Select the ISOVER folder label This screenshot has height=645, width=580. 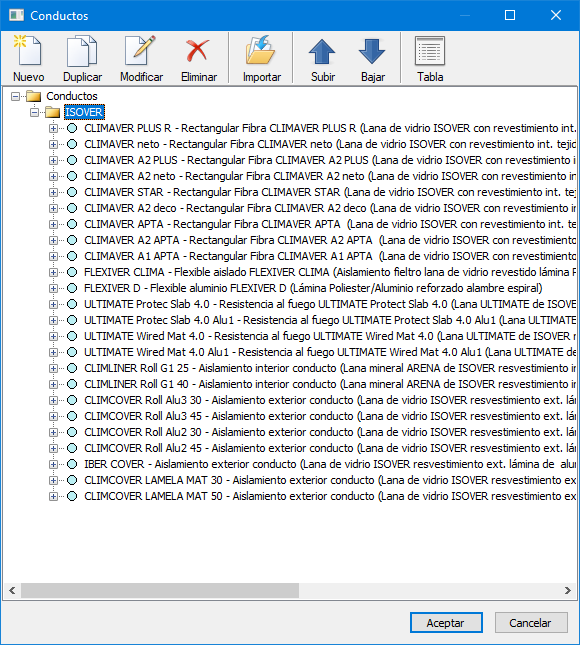(x=84, y=112)
